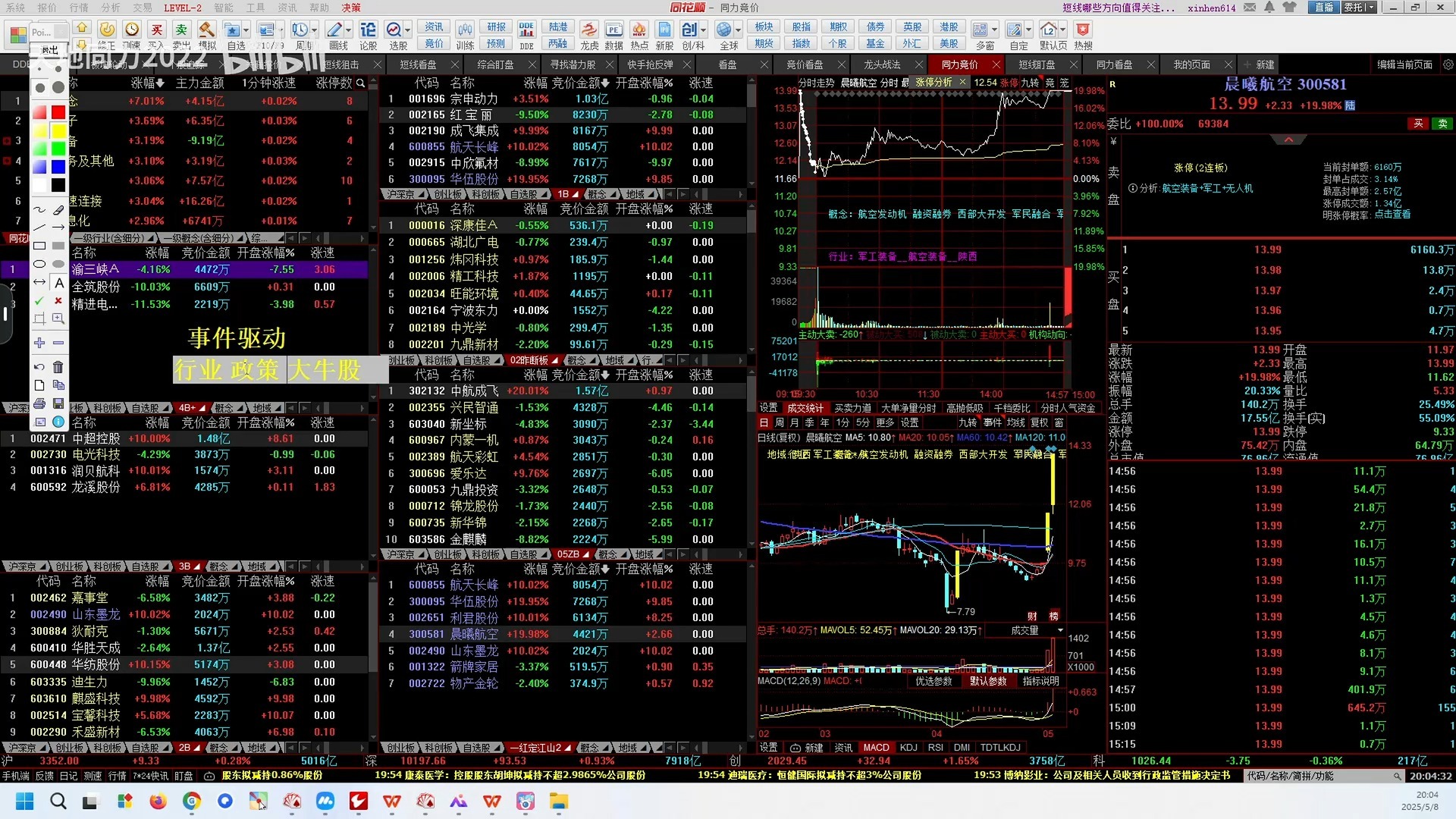Select the arrow line drawing tool

pyautogui.click(x=58, y=227)
